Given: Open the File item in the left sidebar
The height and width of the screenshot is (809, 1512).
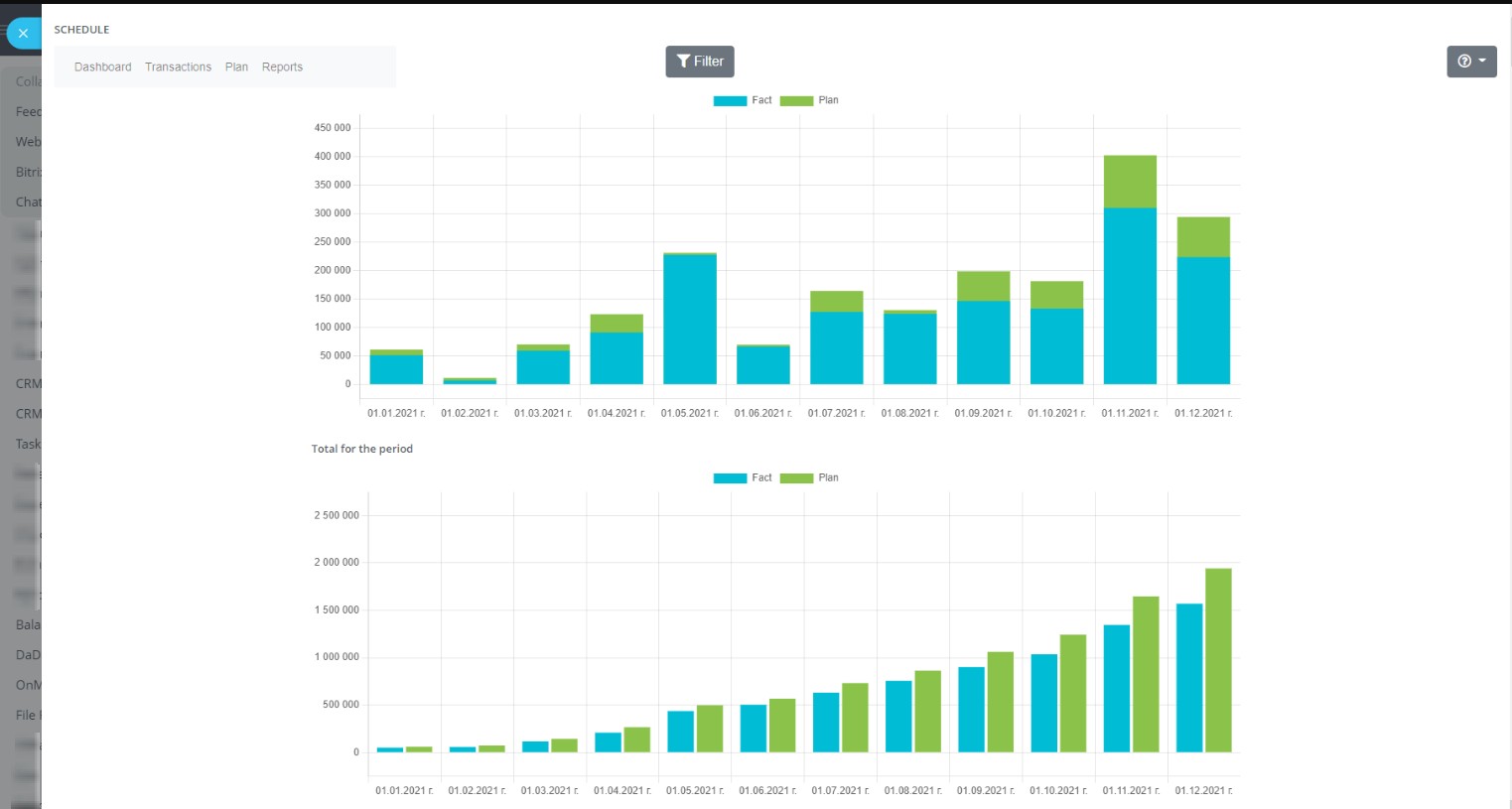Looking at the screenshot, I should point(27,716).
